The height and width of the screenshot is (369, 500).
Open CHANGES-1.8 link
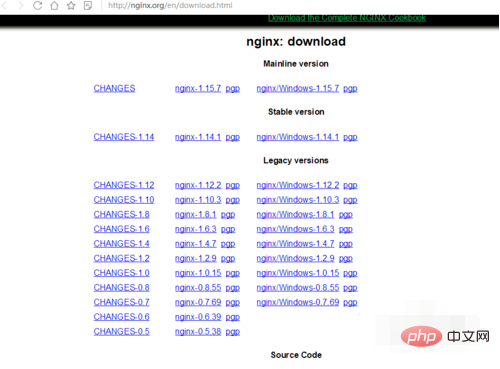point(121,214)
